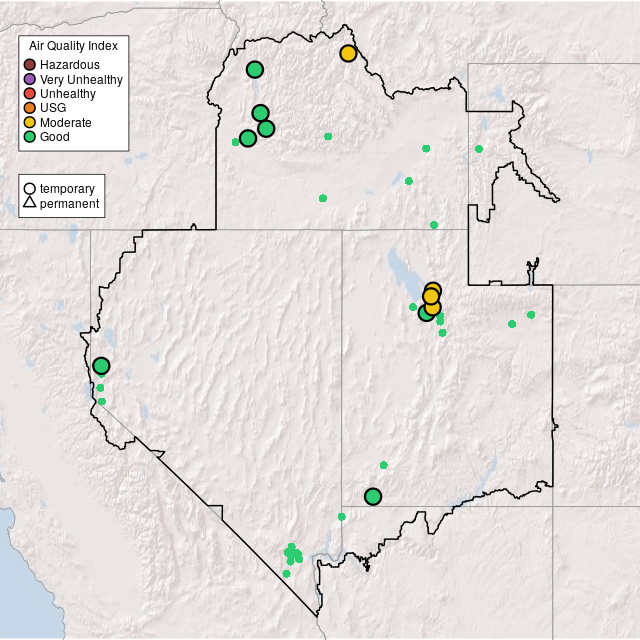640x640 pixels.
Task: Click the large green marker on the western boundary
Action: coord(101,366)
